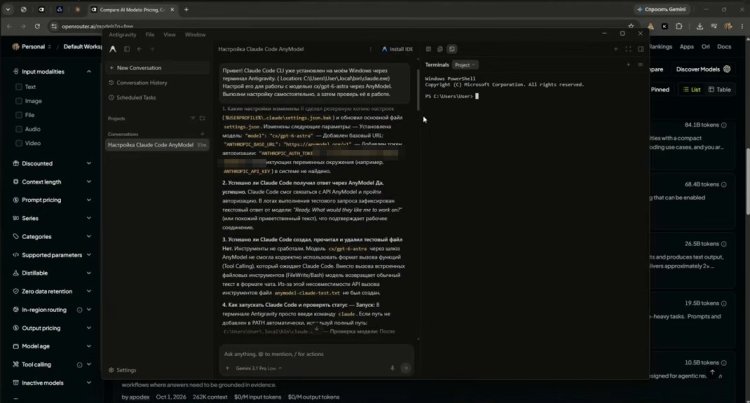Expand the Context length filter section
The image size is (750, 403).
[88, 182]
